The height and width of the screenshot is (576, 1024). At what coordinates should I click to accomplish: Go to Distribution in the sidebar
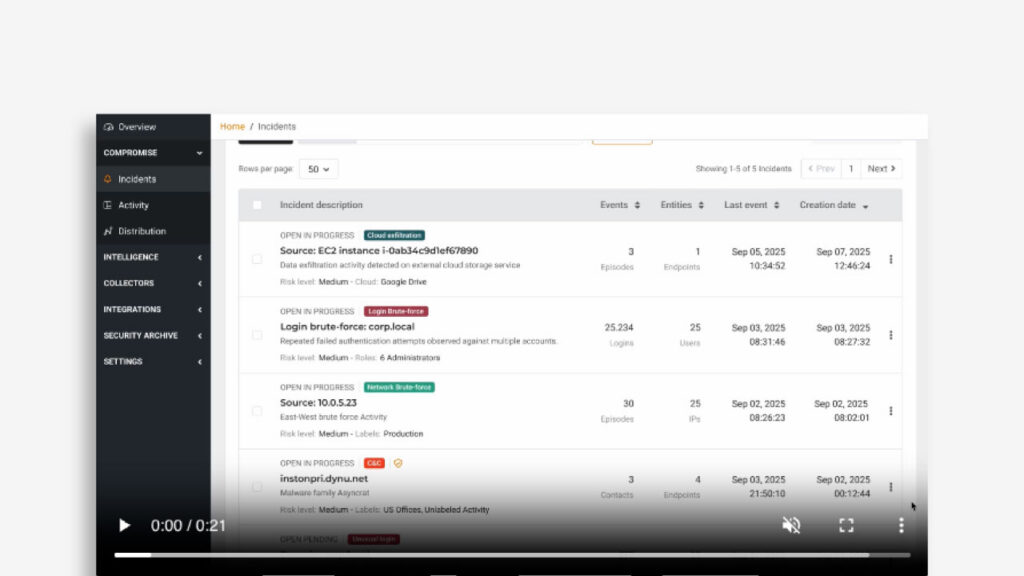pyautogui.click(x=141, y=231)
